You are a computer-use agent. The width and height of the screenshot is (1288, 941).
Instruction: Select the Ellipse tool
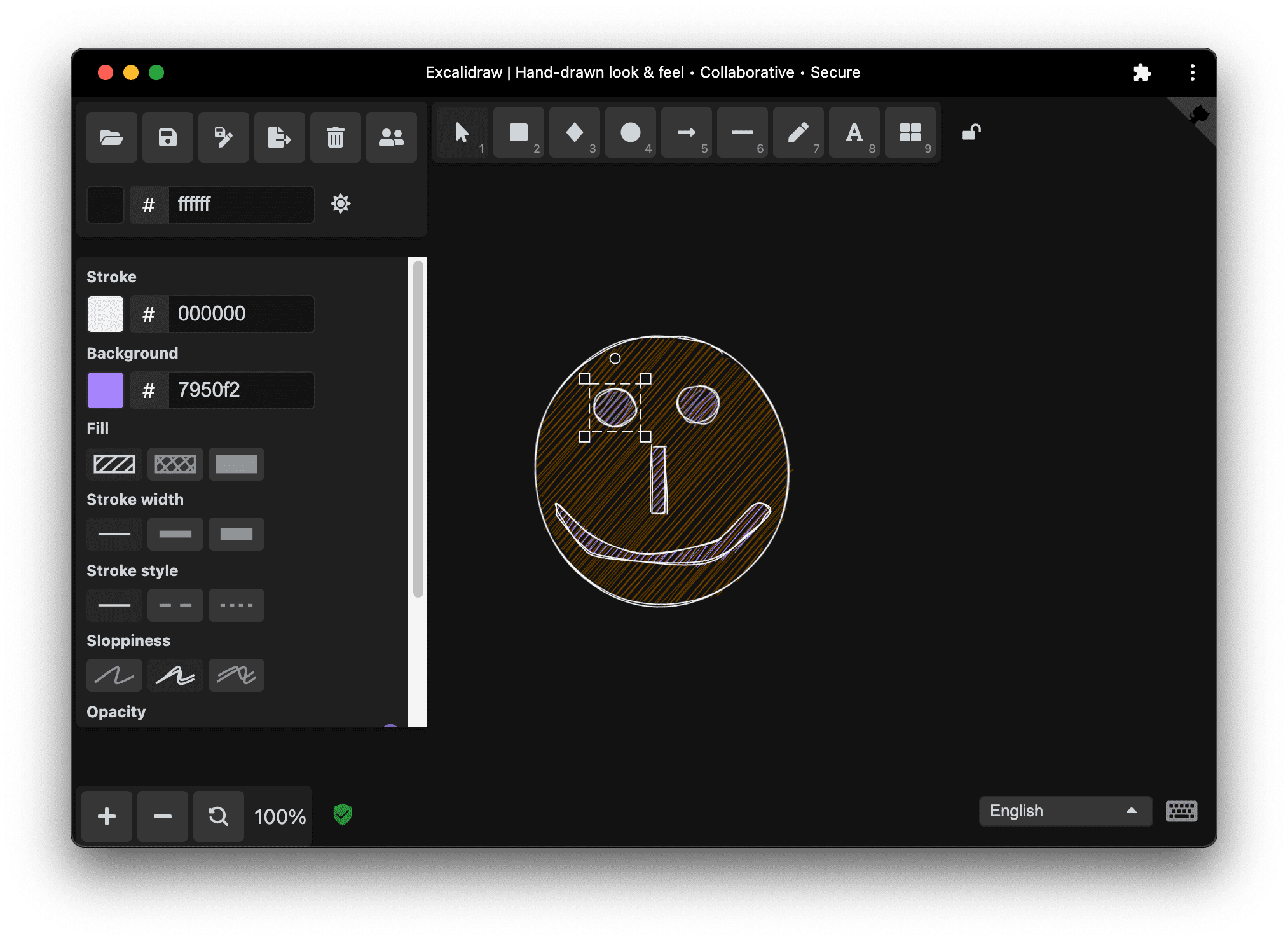pos(629,135)
